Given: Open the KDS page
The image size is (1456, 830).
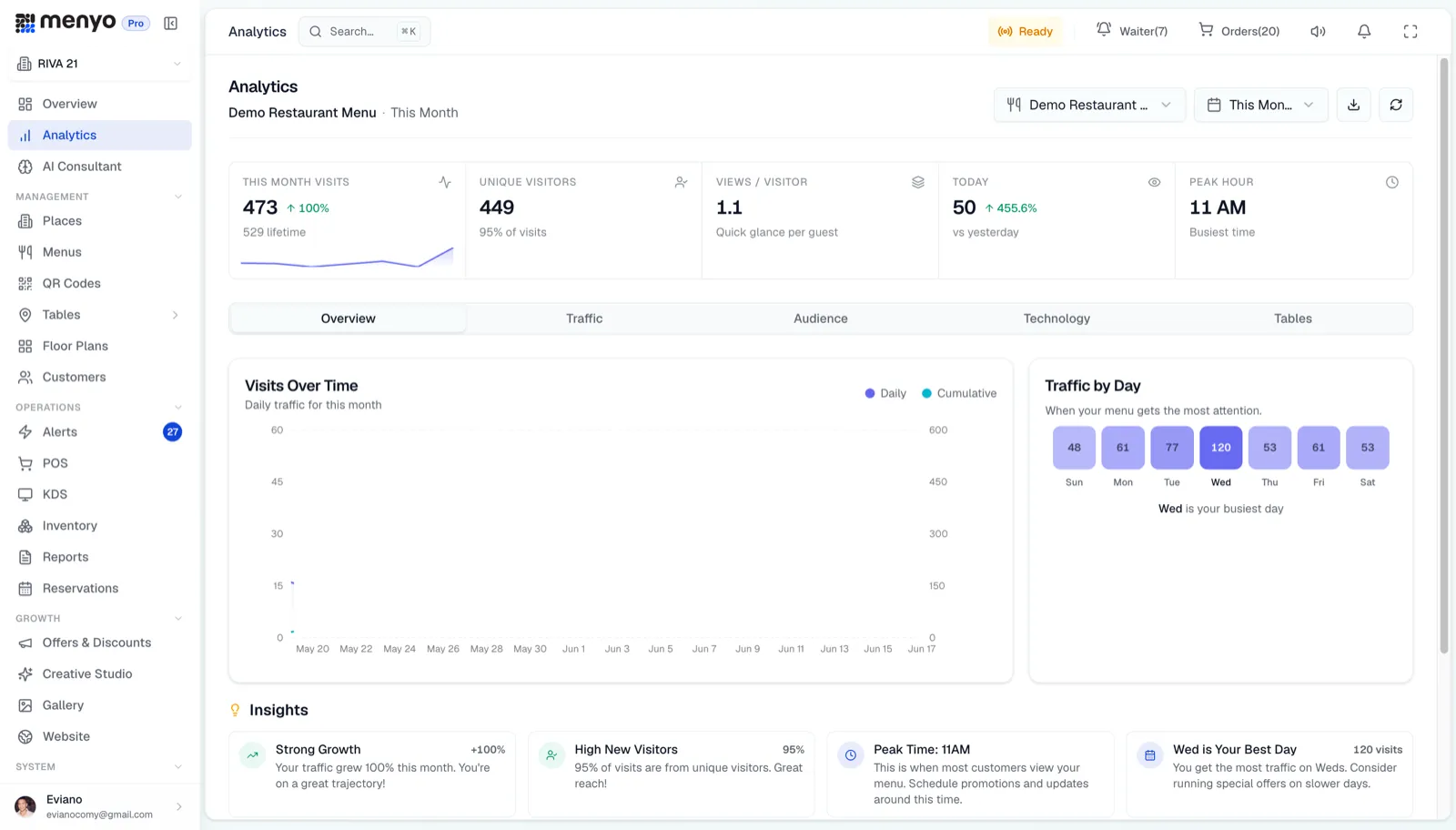Looking at the screenshot, I should click(100, 494).
